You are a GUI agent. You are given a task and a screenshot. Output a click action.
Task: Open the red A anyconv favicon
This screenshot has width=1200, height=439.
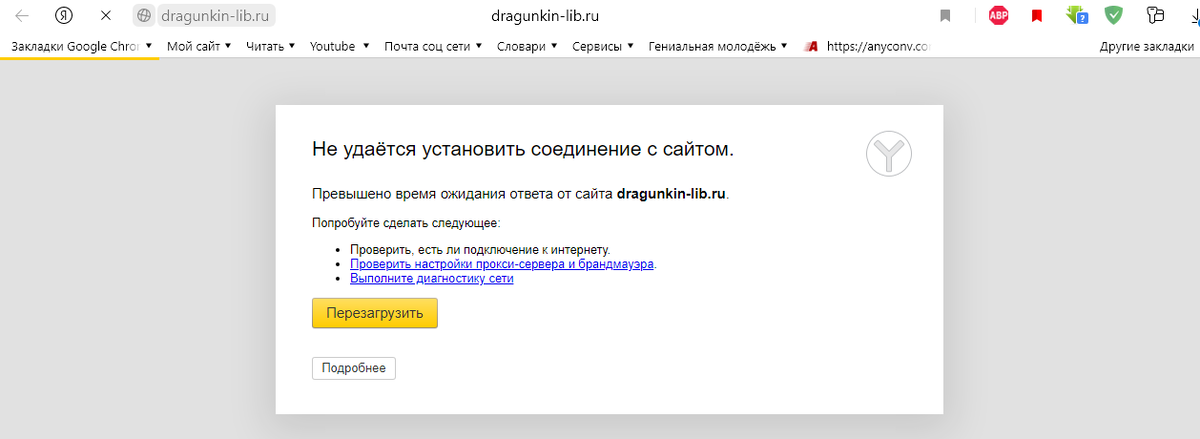(x=813, y=46)
